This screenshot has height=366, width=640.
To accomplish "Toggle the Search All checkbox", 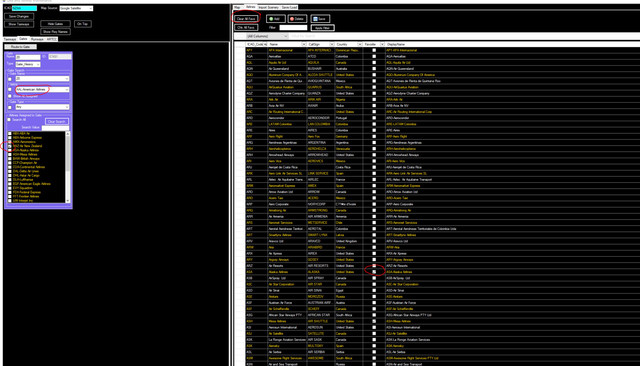I will [9, 120].
